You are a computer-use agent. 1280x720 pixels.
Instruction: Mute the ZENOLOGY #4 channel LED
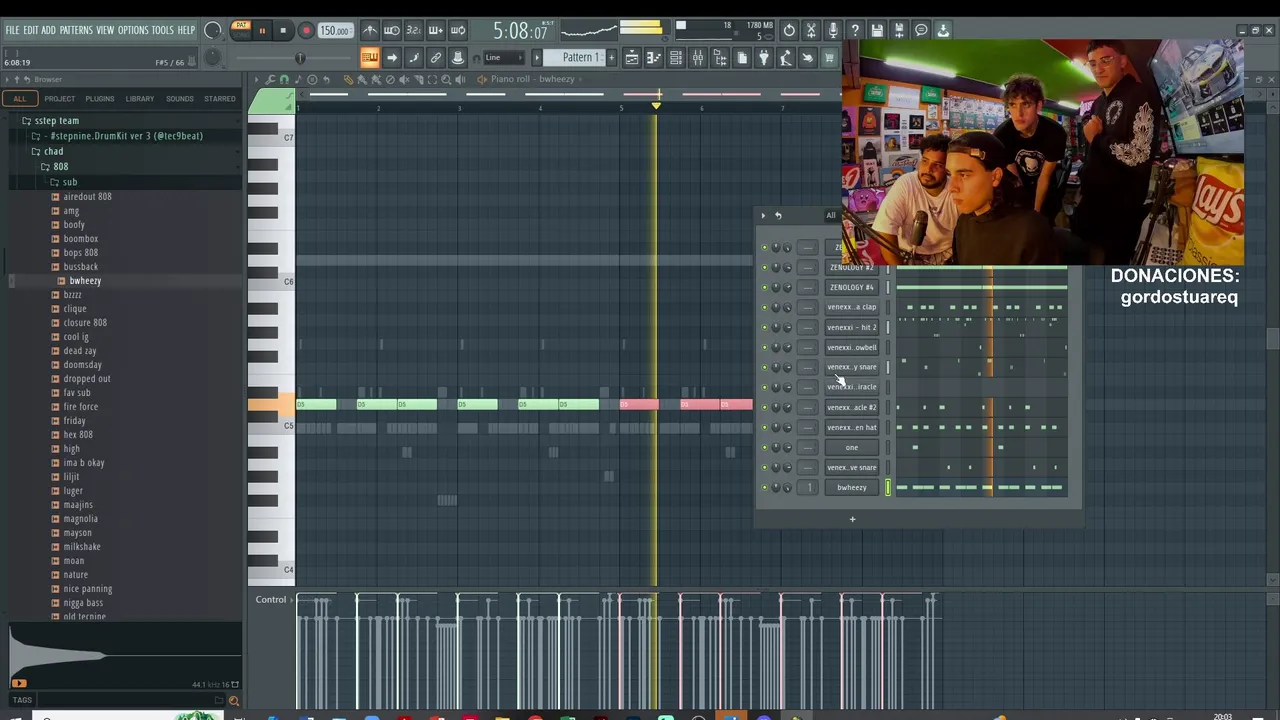point(765,287)
